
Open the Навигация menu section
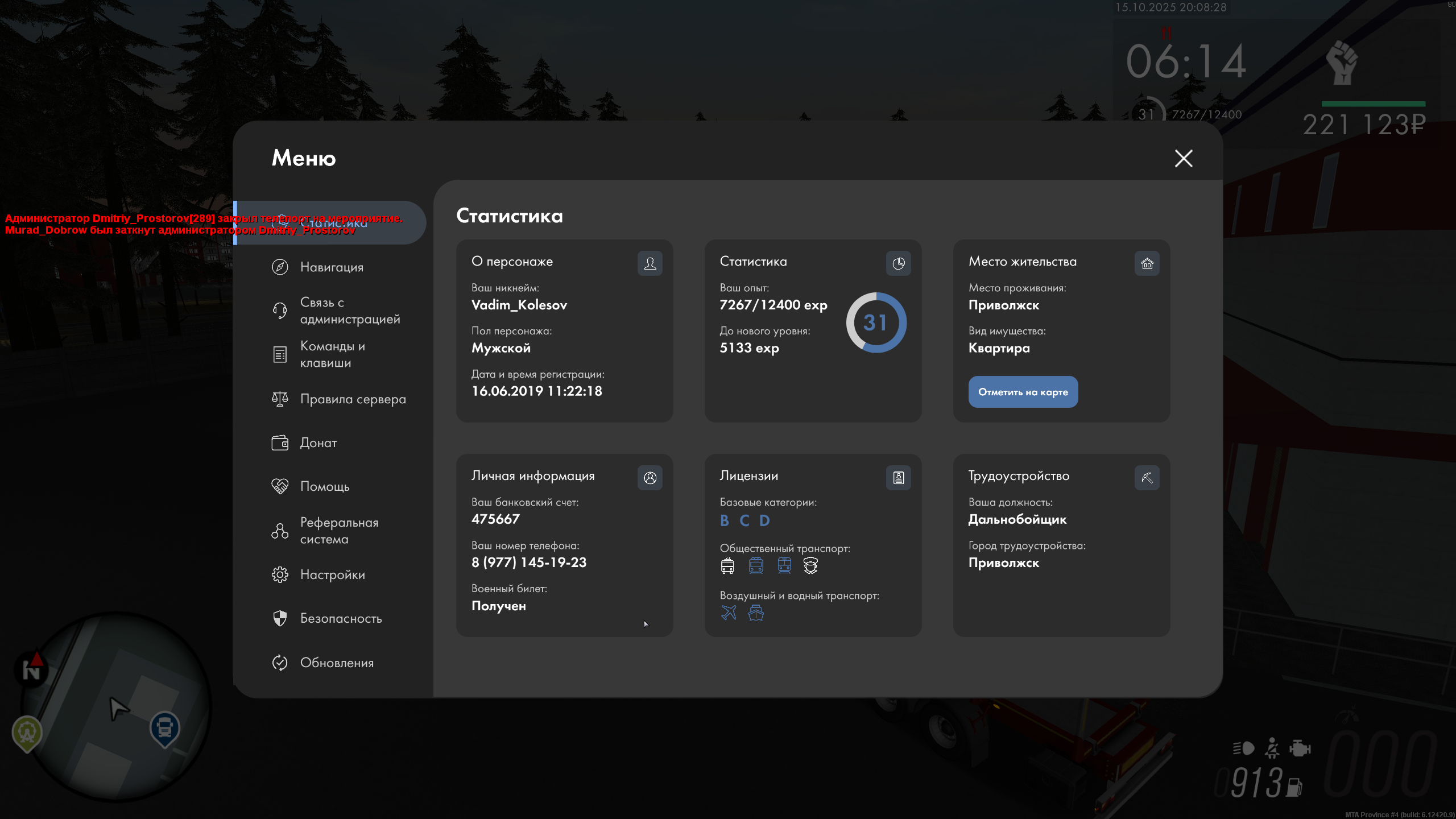[332, 267]
